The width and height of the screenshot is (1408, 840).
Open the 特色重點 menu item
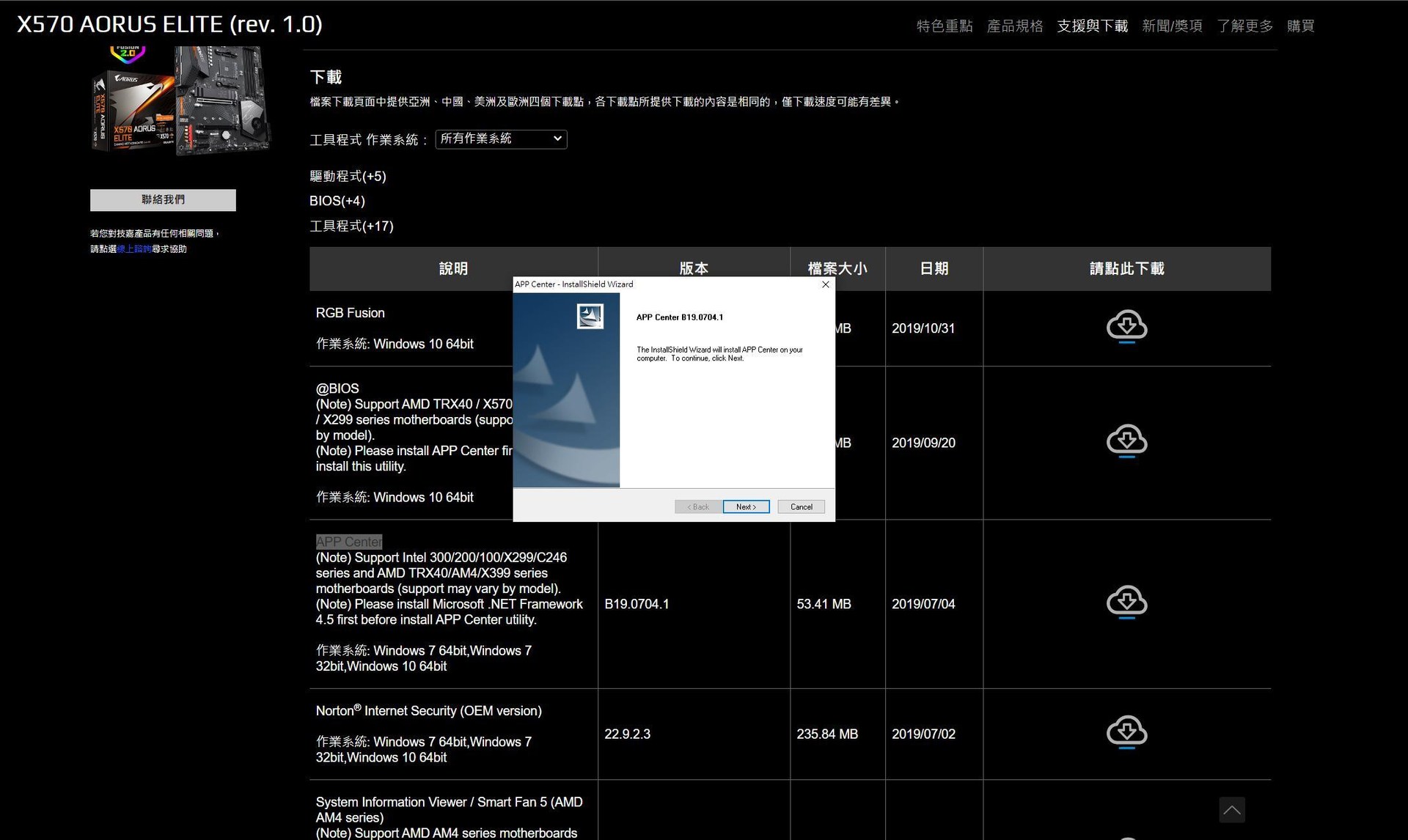pyautogui.click(x=944, y=25)
